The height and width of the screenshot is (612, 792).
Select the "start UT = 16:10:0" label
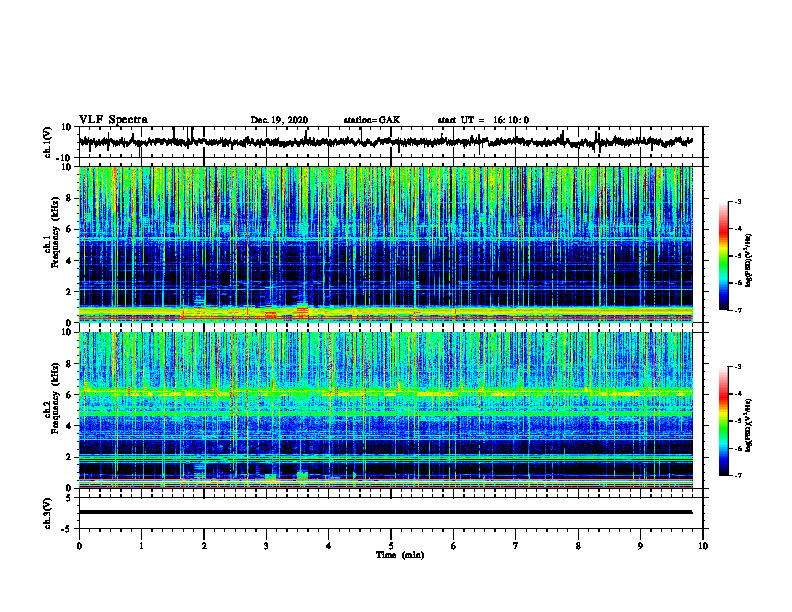483,120
